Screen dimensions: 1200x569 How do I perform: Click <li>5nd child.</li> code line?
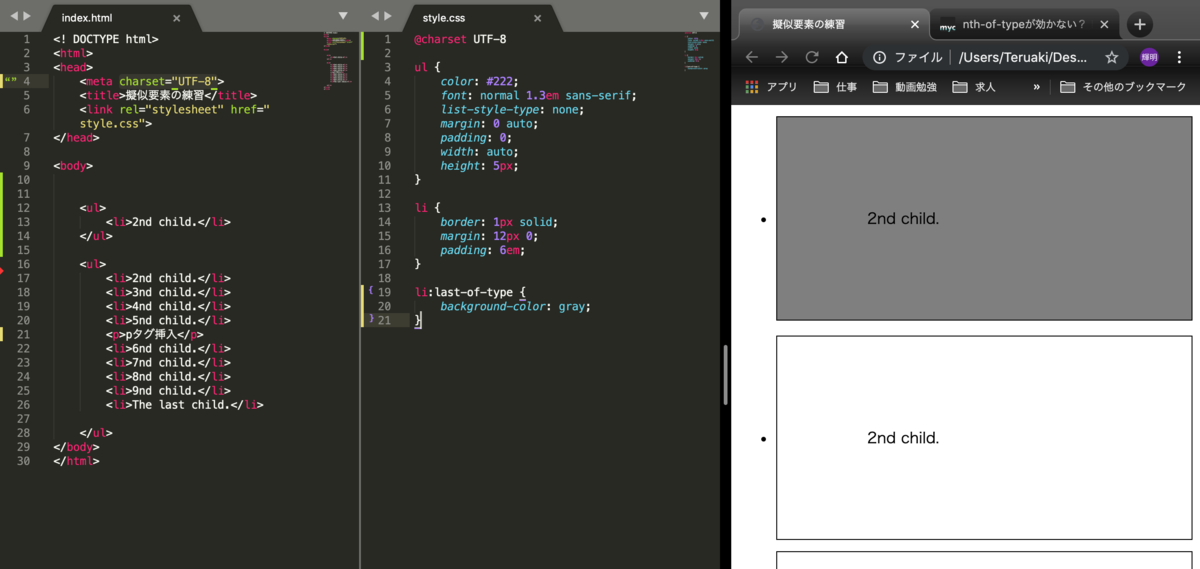point(168,320)
